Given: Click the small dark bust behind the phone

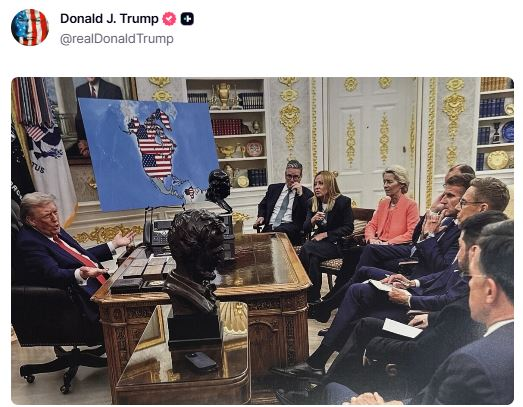Looking at the screenshot, I should (218, 190).
